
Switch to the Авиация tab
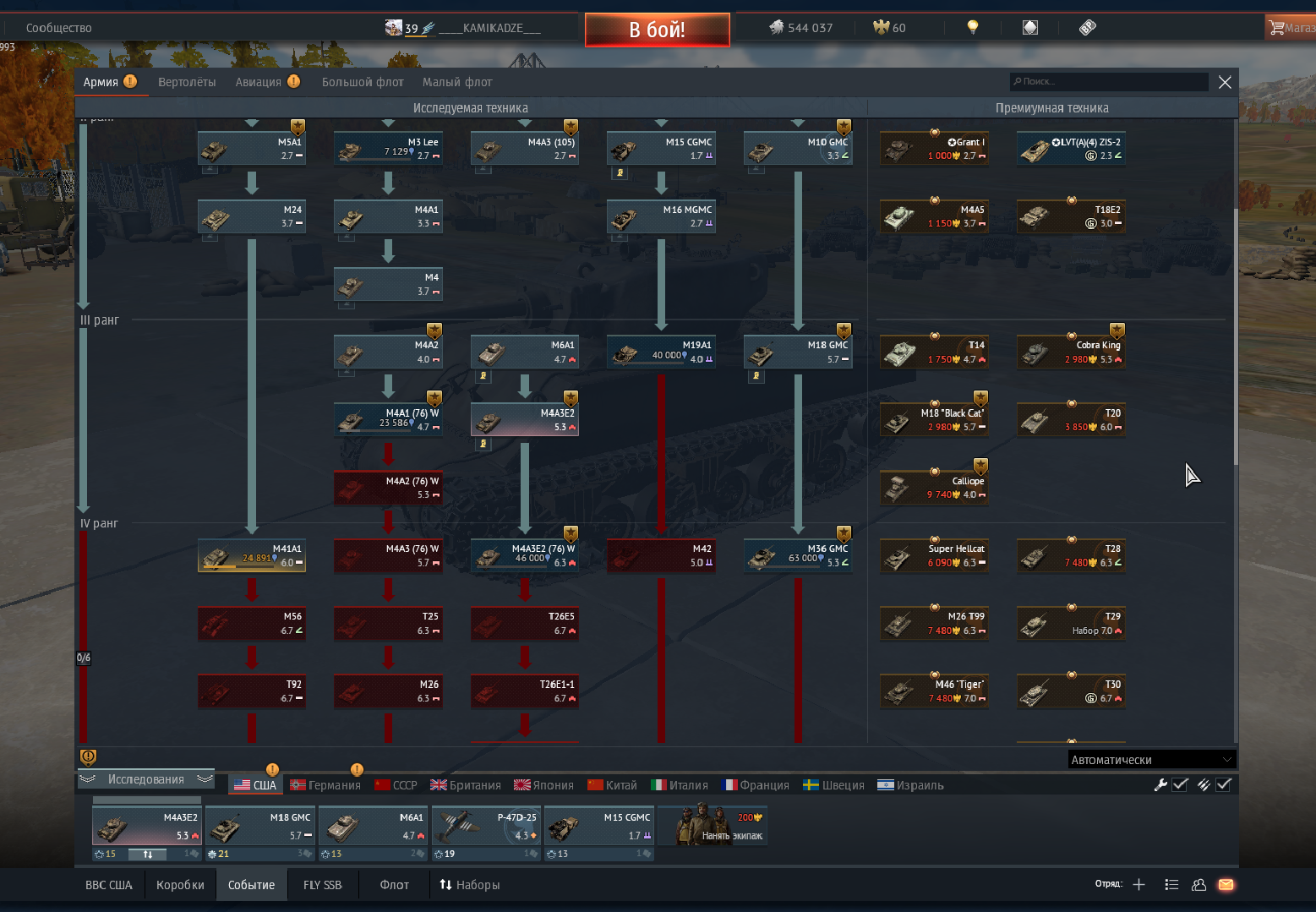coord(267,82)
